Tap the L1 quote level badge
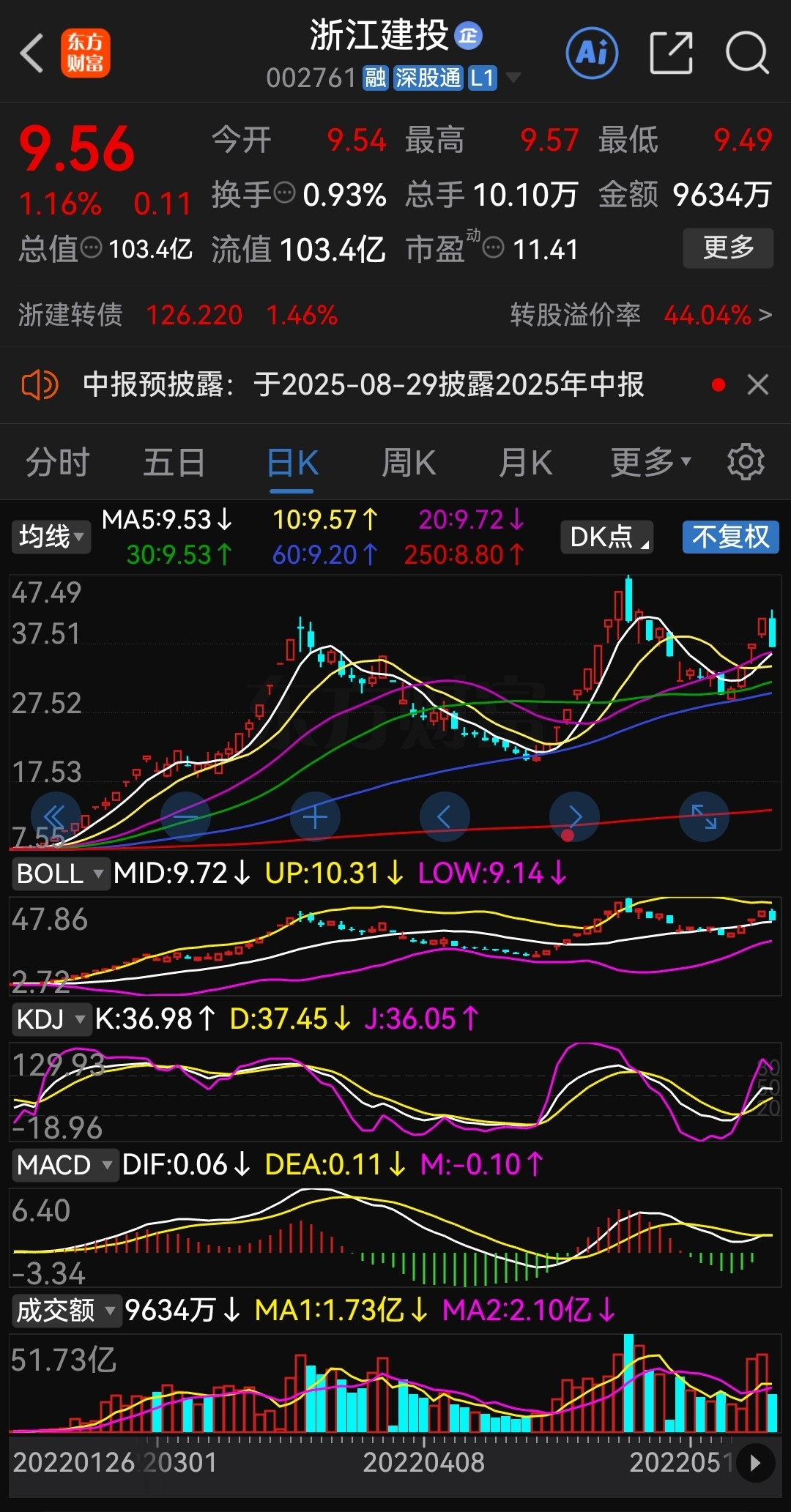 (x=483, y=78)
